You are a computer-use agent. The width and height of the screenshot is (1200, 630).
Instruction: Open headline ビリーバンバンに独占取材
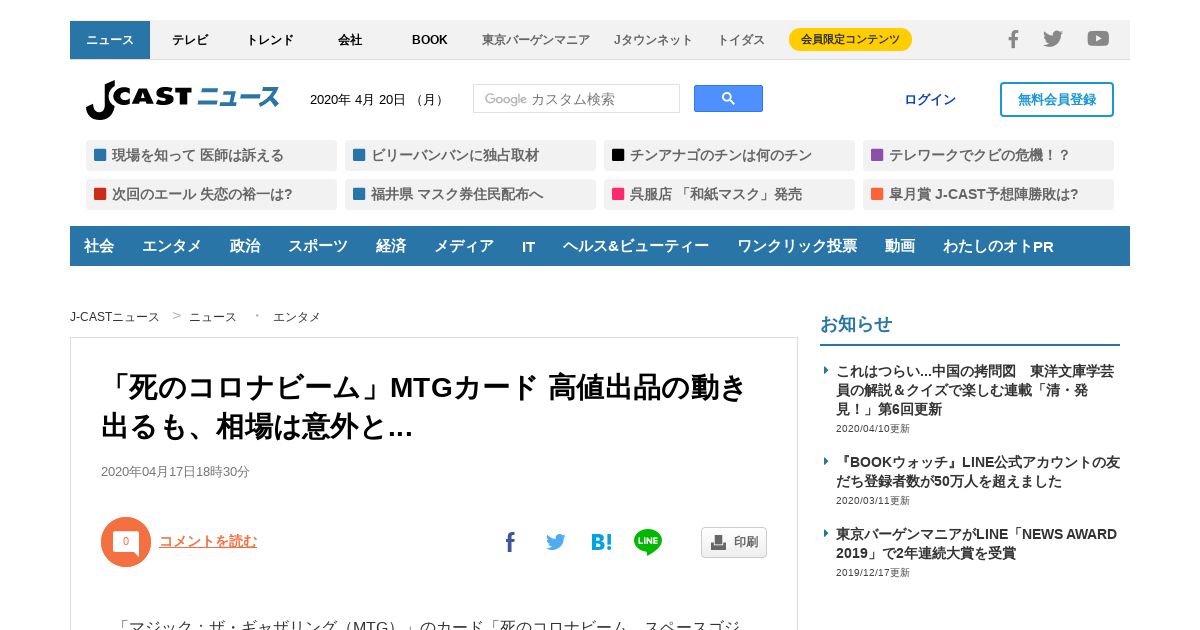(x=470, y=155)
